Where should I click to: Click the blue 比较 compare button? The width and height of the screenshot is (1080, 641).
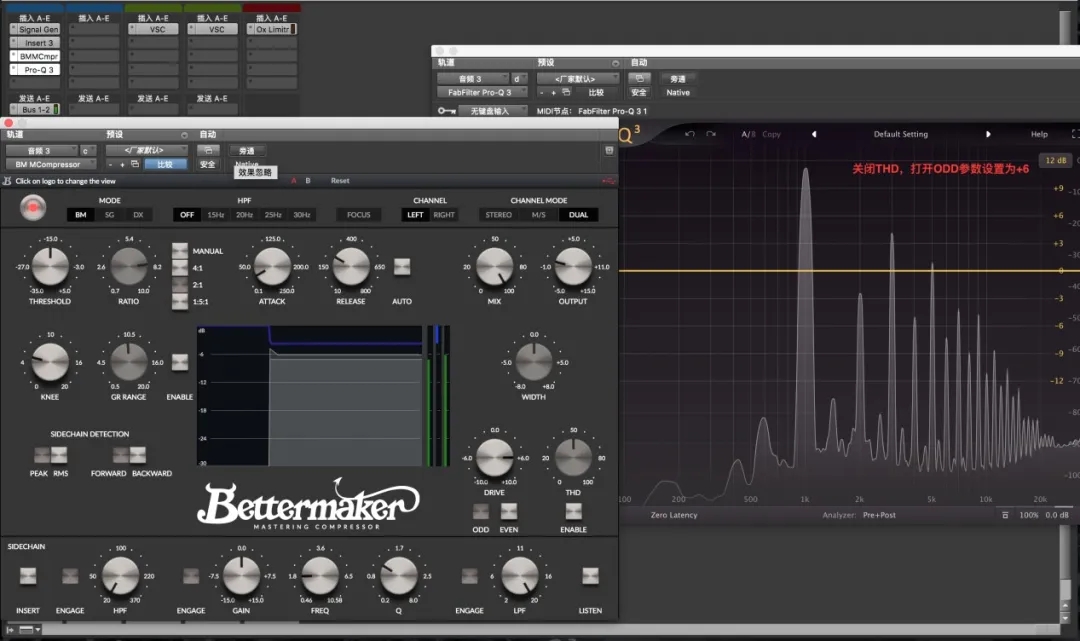pos(165,164)
